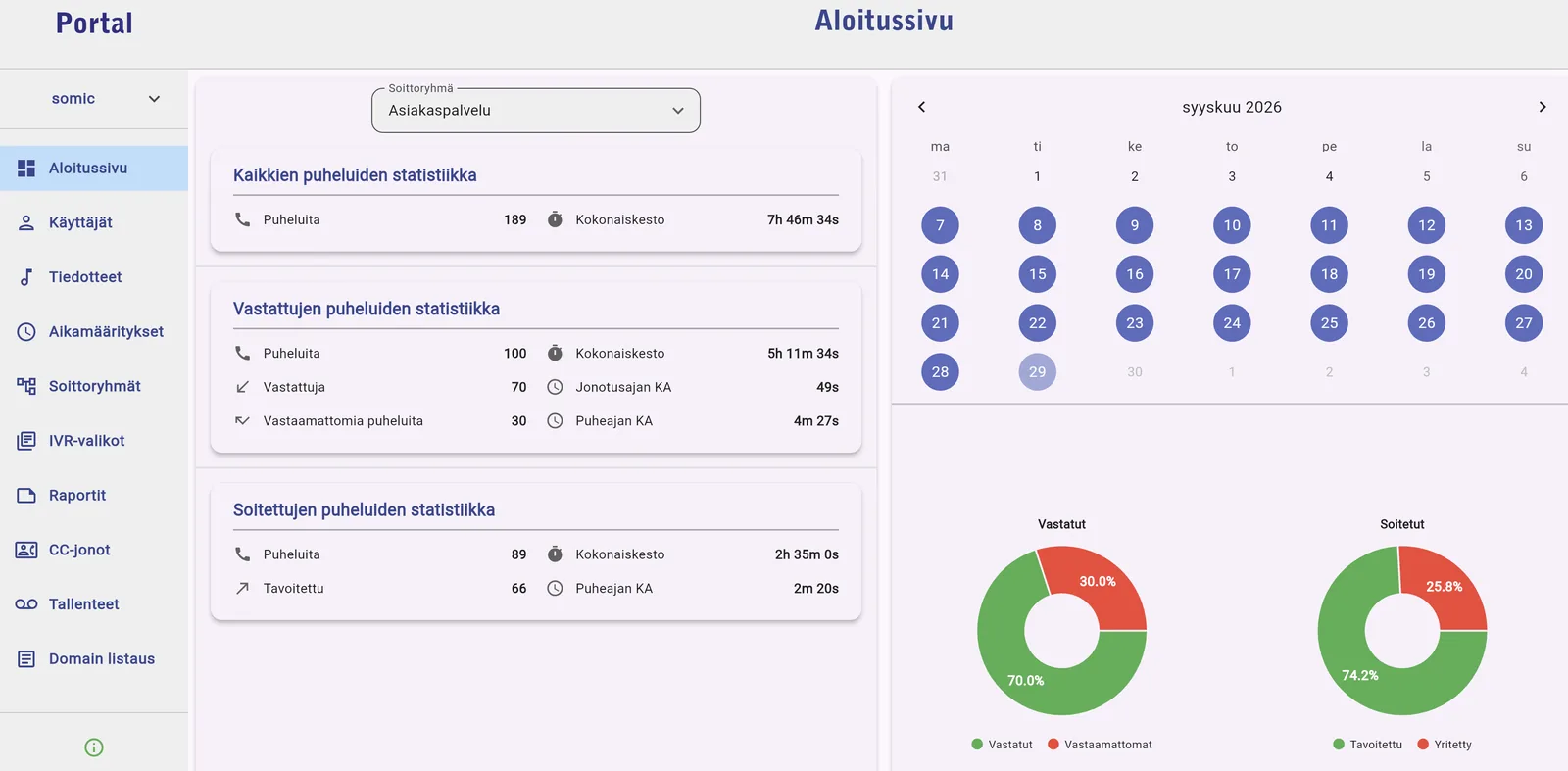Click the Tallenteet voicemail icon
1568x771 pixels.
click(x=26, y=604)
